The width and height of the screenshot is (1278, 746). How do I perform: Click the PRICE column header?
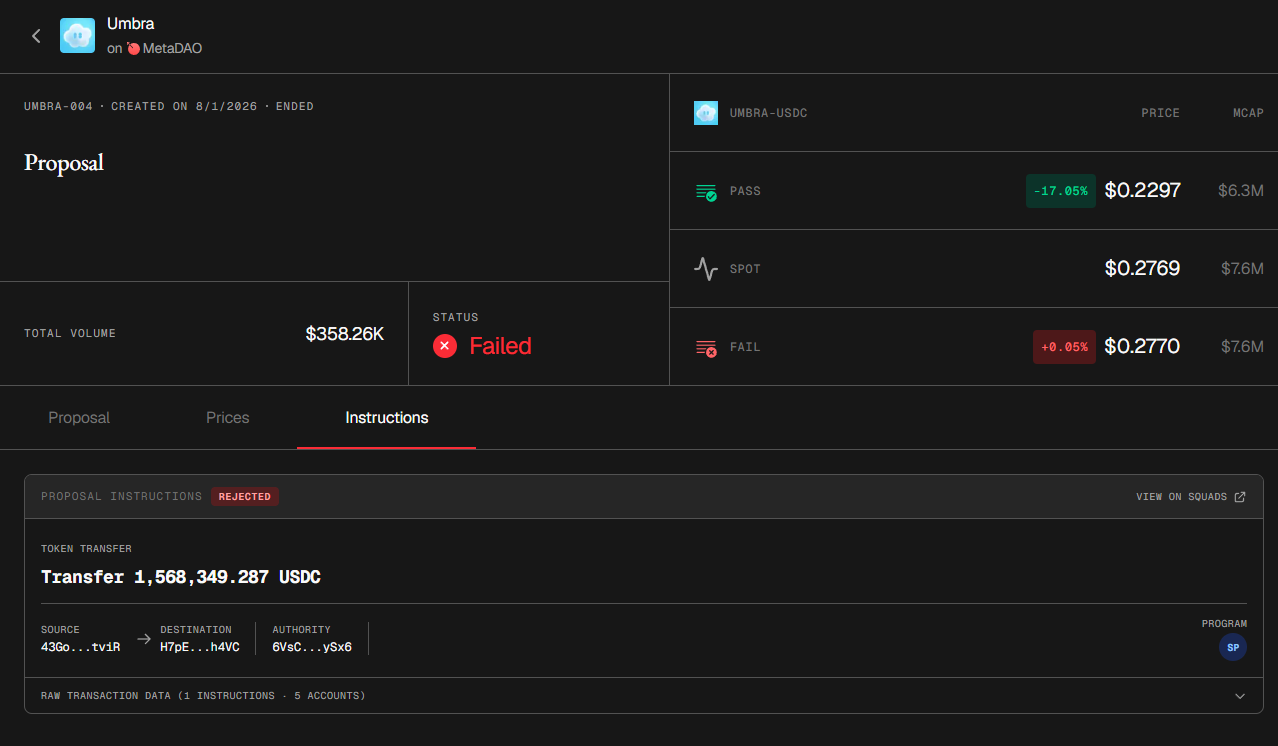tap(1160, 113)
